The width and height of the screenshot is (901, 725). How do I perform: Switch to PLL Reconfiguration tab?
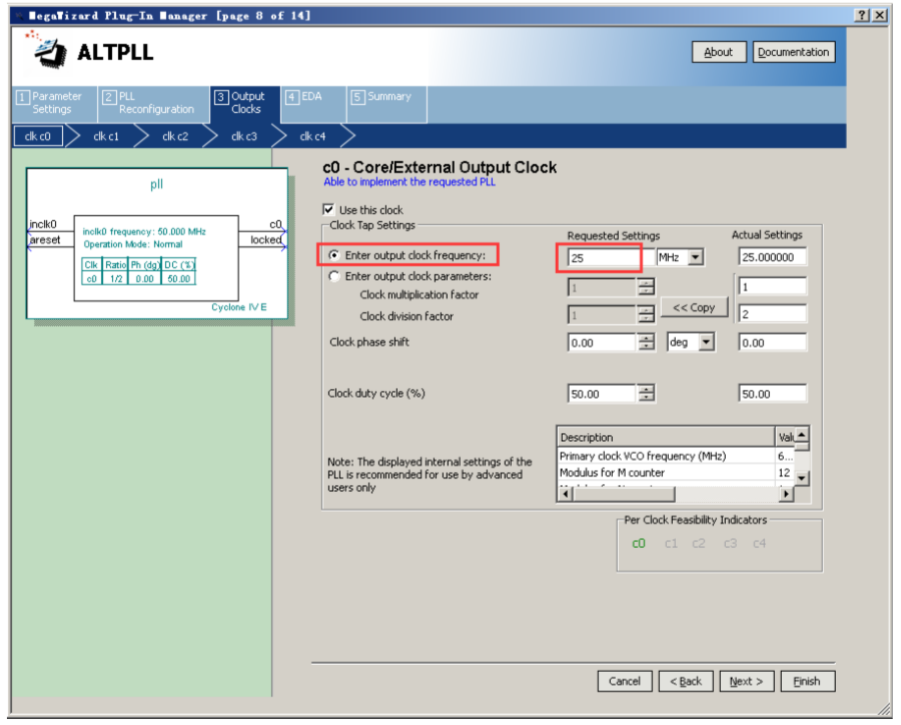click(x=153, y=104)
